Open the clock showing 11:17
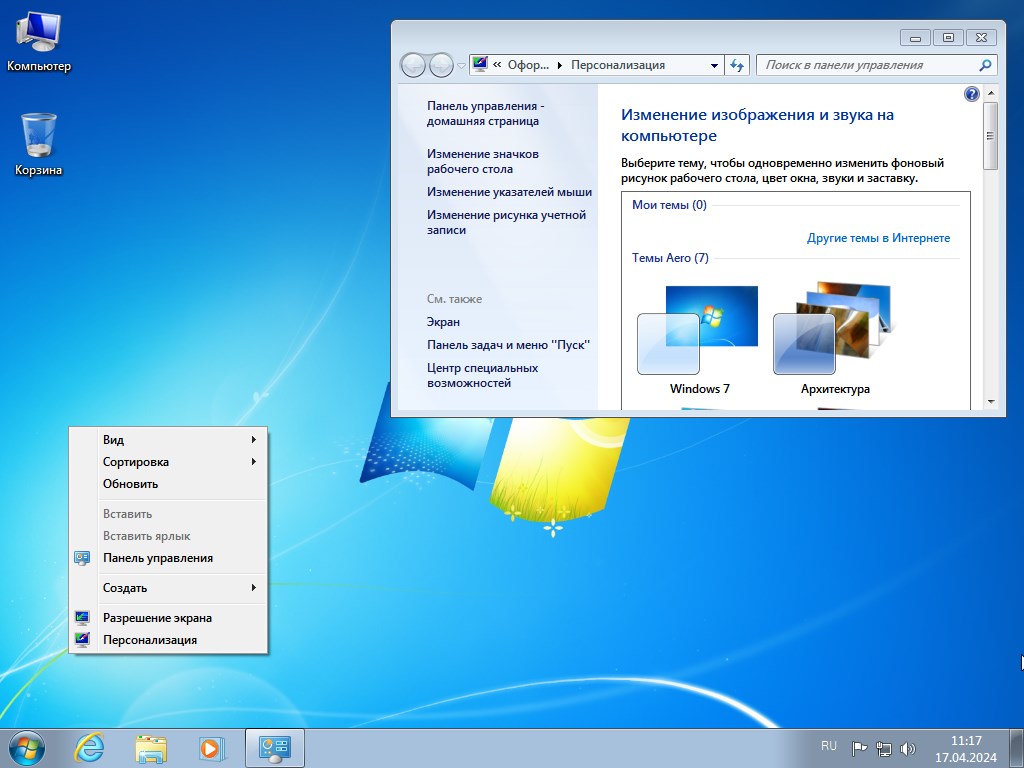The width and height of the screenshot is (1024, 768). 966,749
